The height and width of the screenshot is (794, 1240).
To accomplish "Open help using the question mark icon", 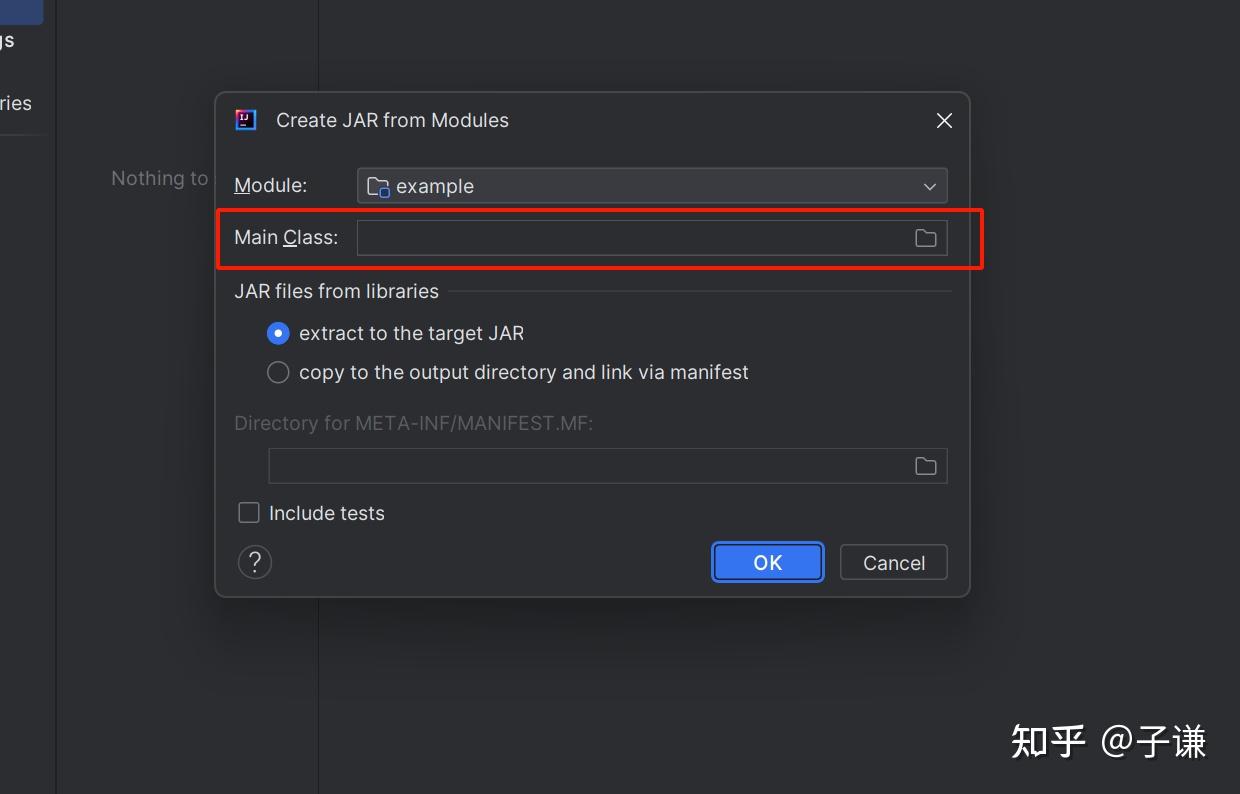I will click(254, 562).
